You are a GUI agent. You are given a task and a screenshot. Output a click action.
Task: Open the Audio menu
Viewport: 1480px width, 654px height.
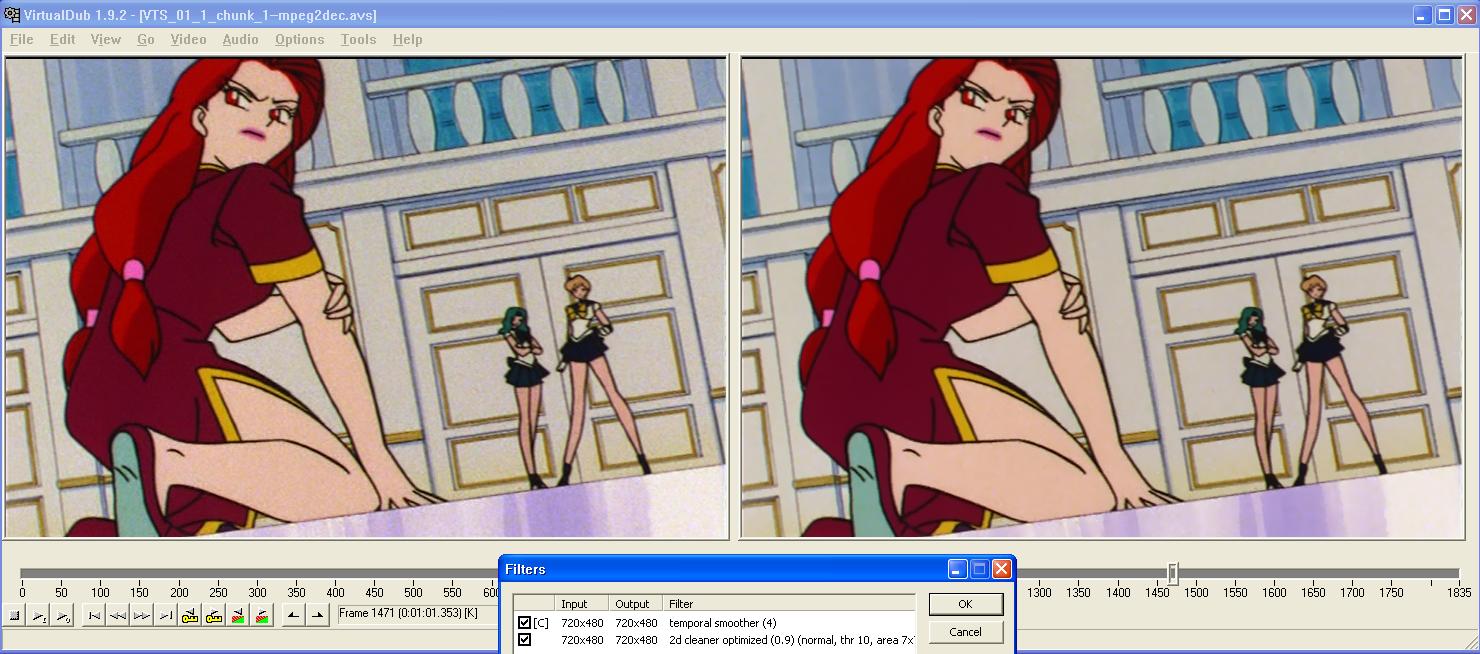pyautogui.click(x=240, y=39)
